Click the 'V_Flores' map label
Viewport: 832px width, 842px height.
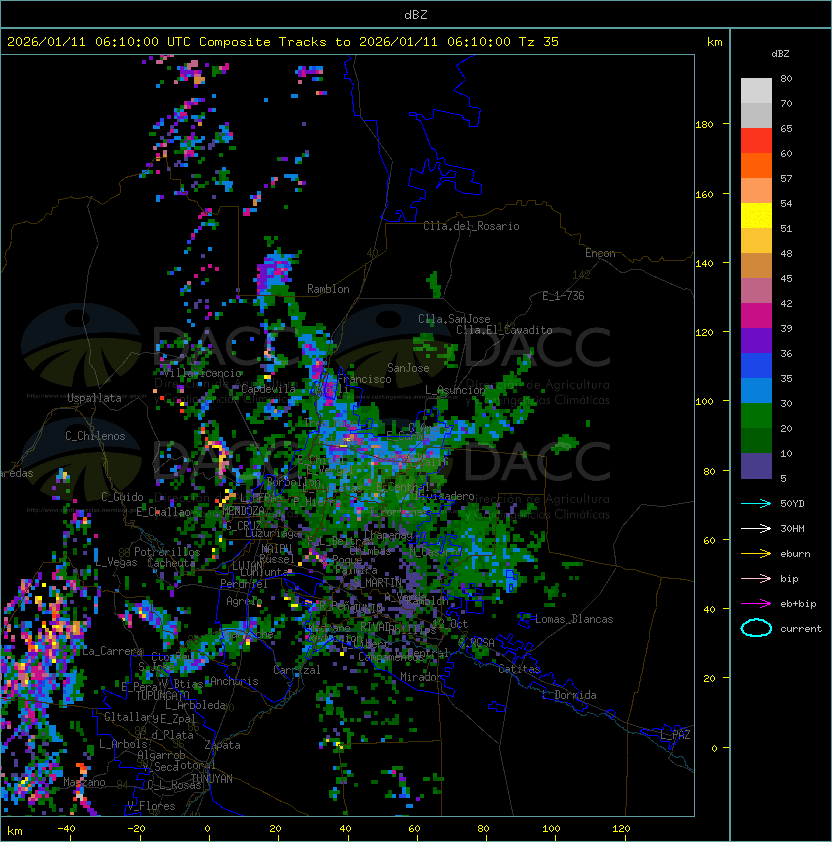151,806
